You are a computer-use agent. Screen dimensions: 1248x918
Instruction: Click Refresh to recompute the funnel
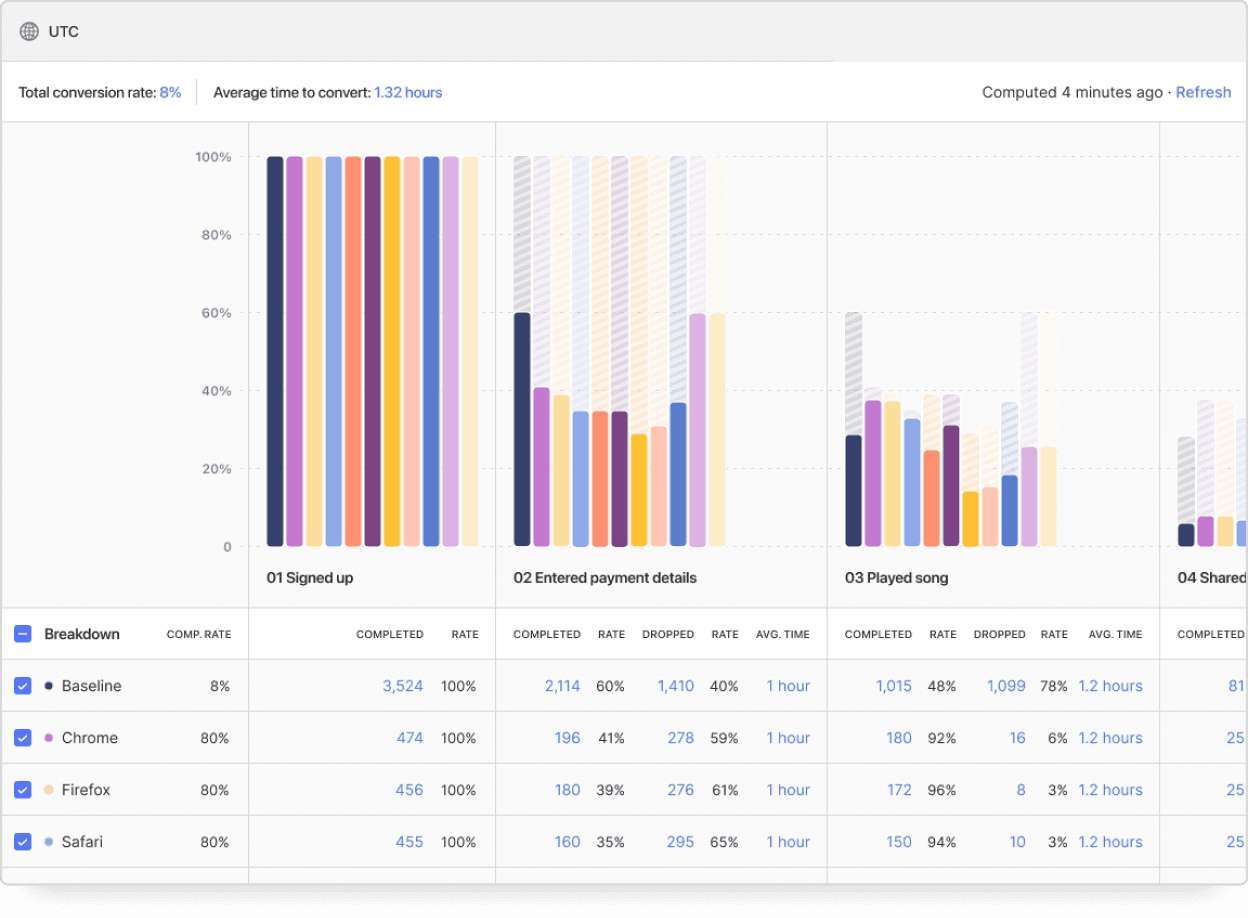tap(1203, 92)
